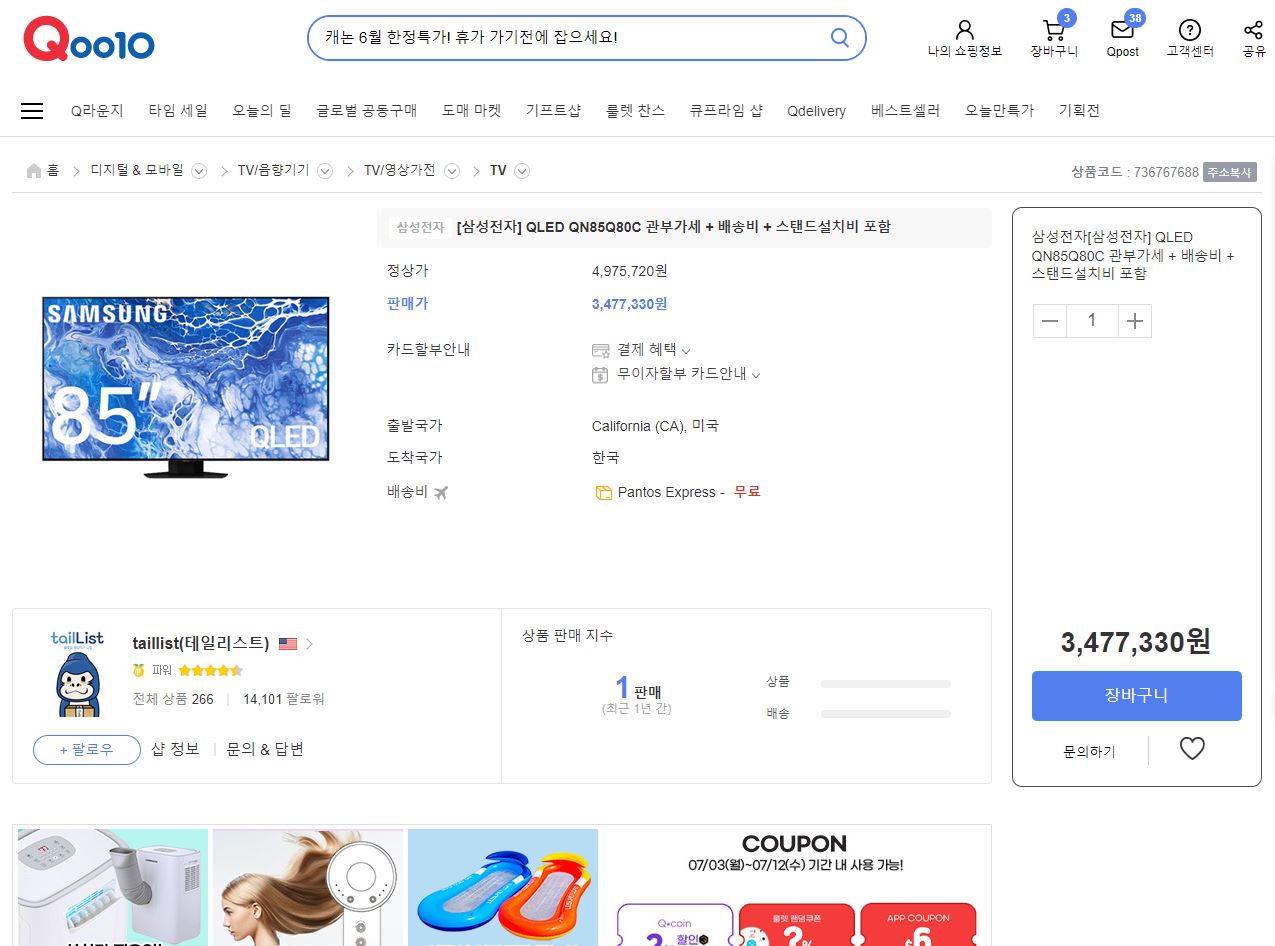Open 베스트셀러 menu

905,111
